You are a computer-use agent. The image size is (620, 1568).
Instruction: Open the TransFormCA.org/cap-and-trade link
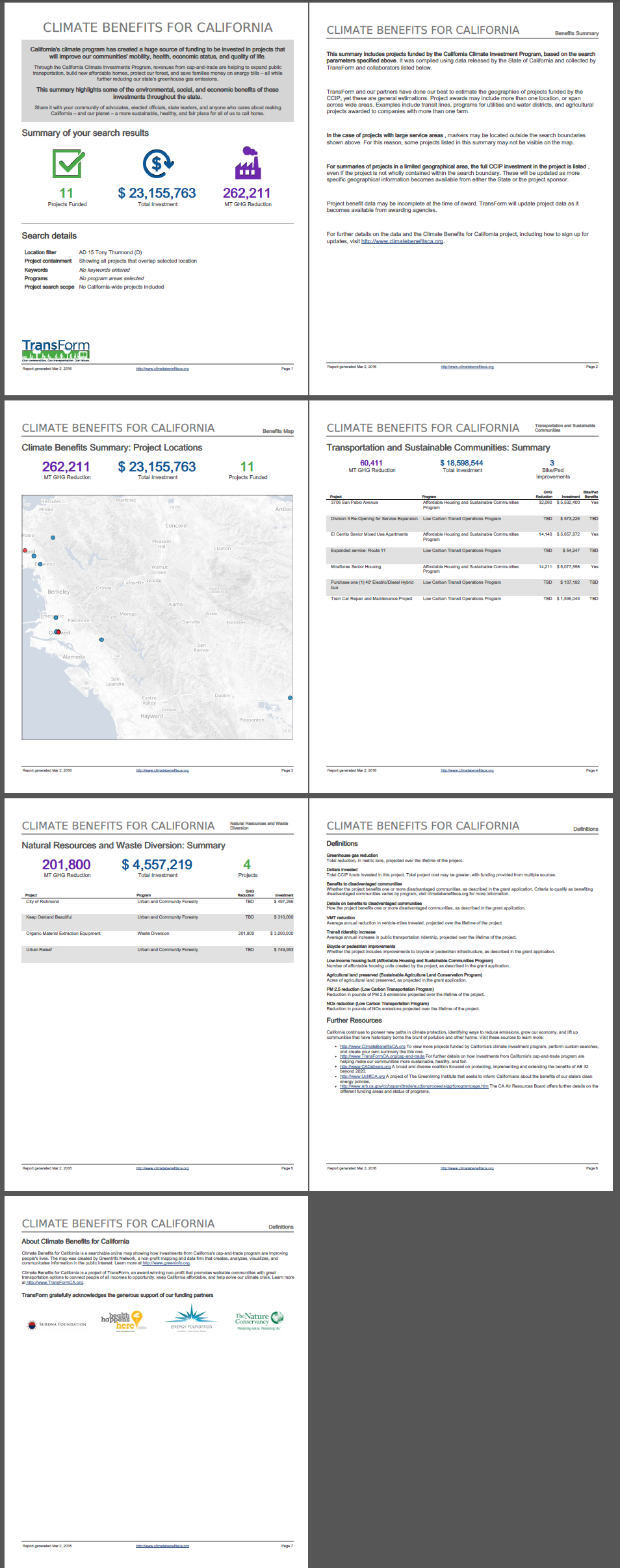(382, 1056)
